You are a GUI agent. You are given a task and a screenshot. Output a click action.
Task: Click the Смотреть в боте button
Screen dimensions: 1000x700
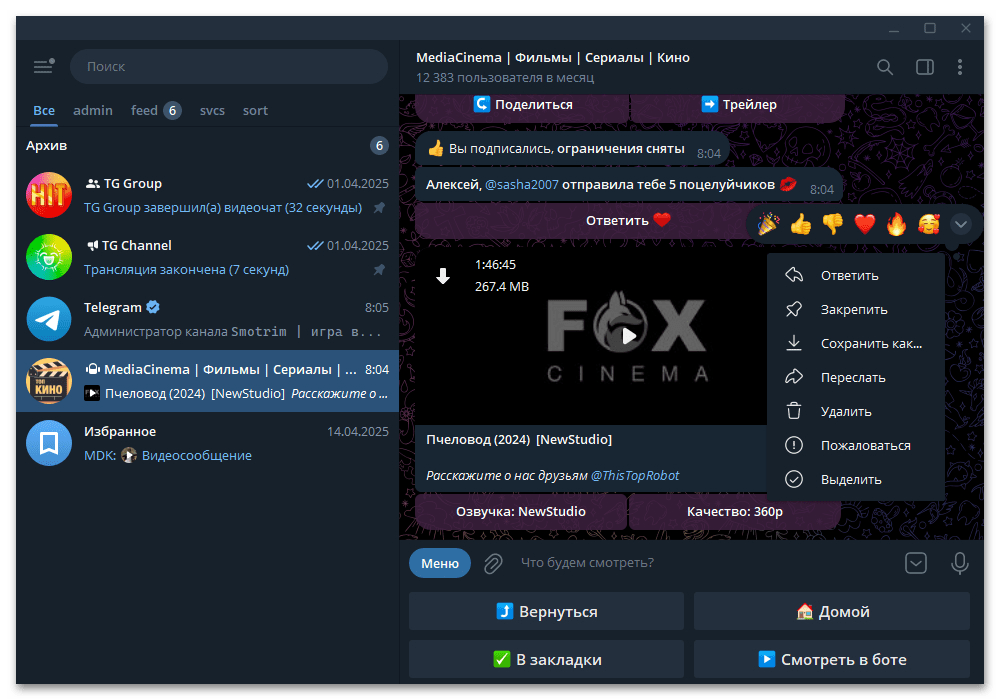832,659
